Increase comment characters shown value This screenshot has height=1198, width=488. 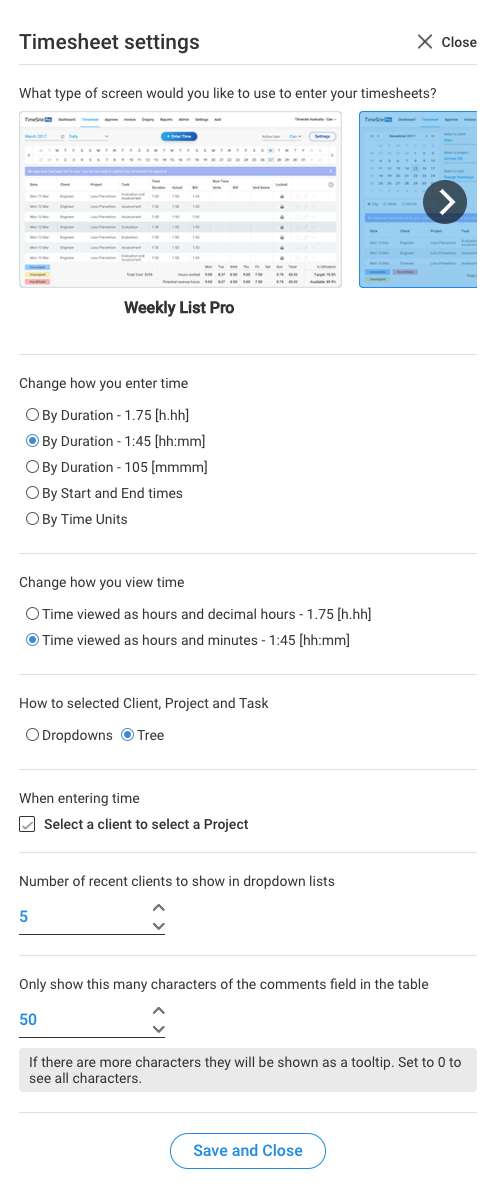(x=158, y=1011)
